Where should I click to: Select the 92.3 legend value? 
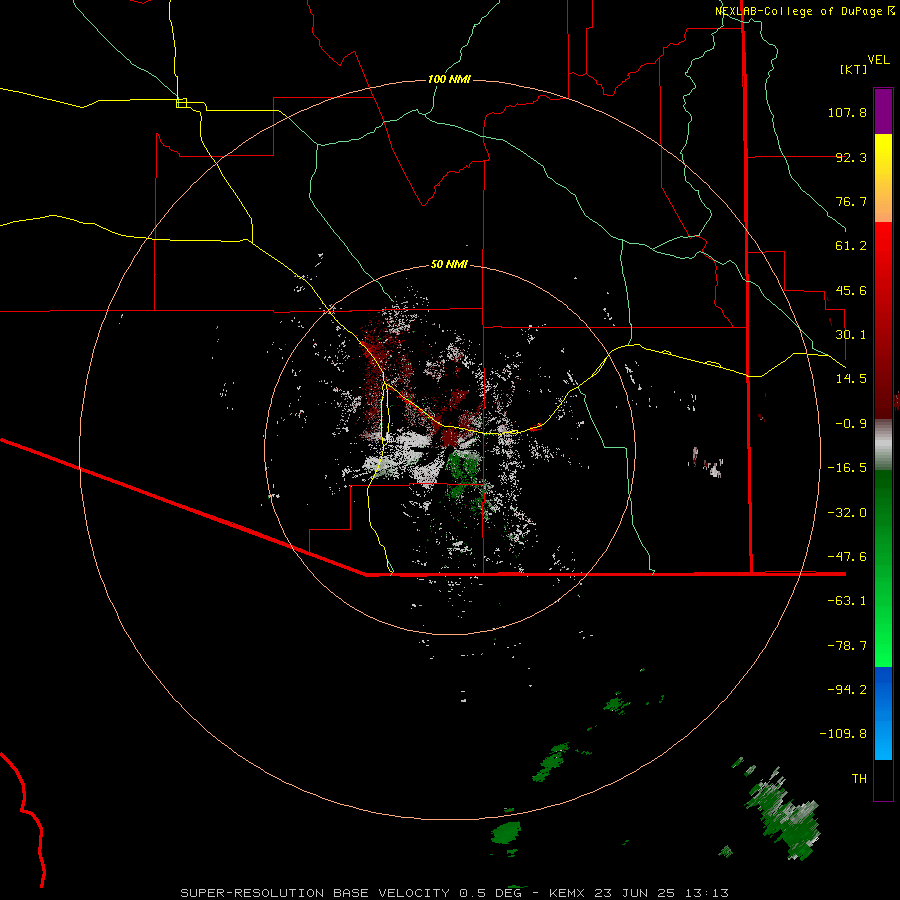point(851,157)
